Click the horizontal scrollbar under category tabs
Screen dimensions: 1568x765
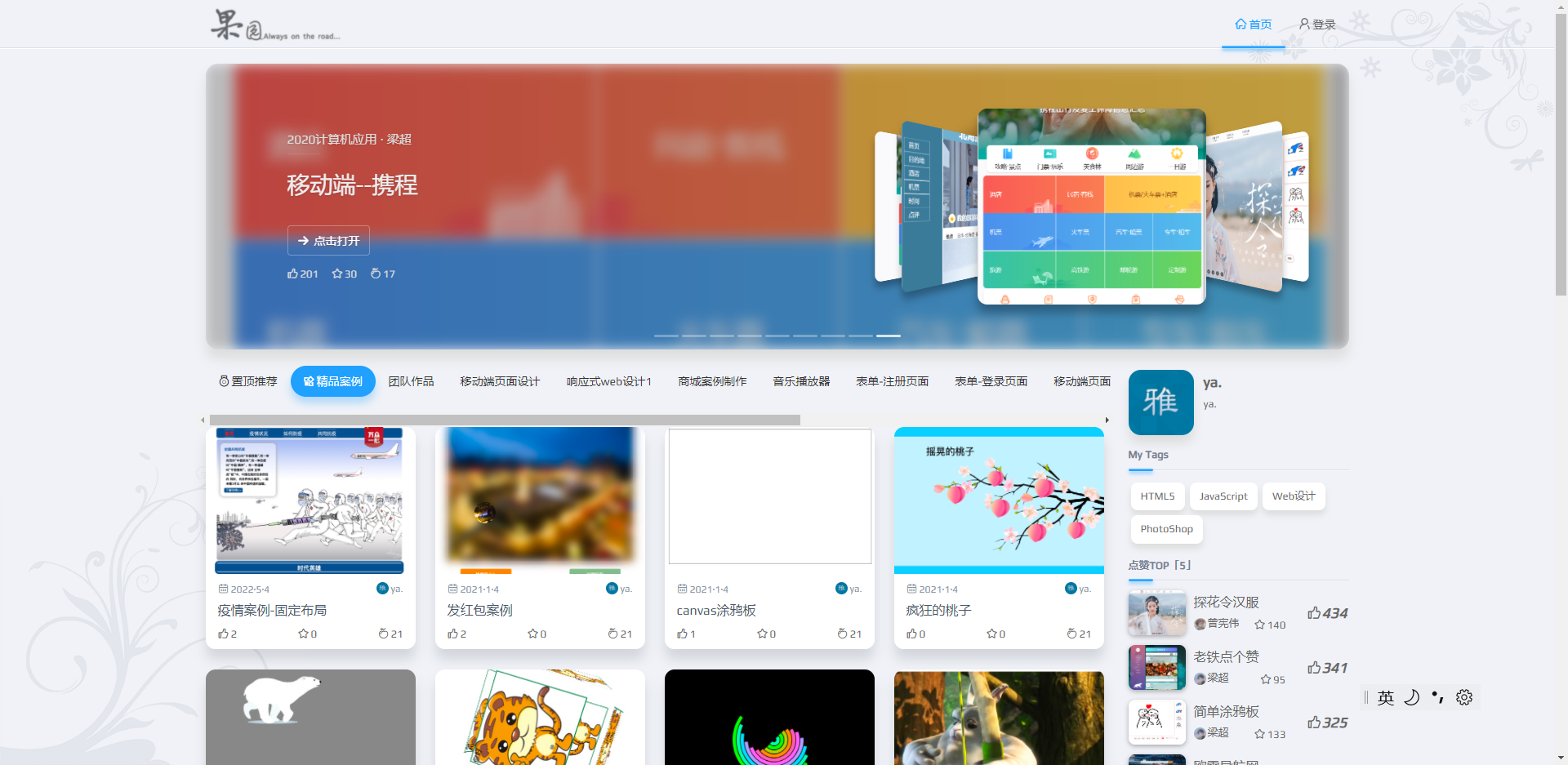(x=505, y=420)
